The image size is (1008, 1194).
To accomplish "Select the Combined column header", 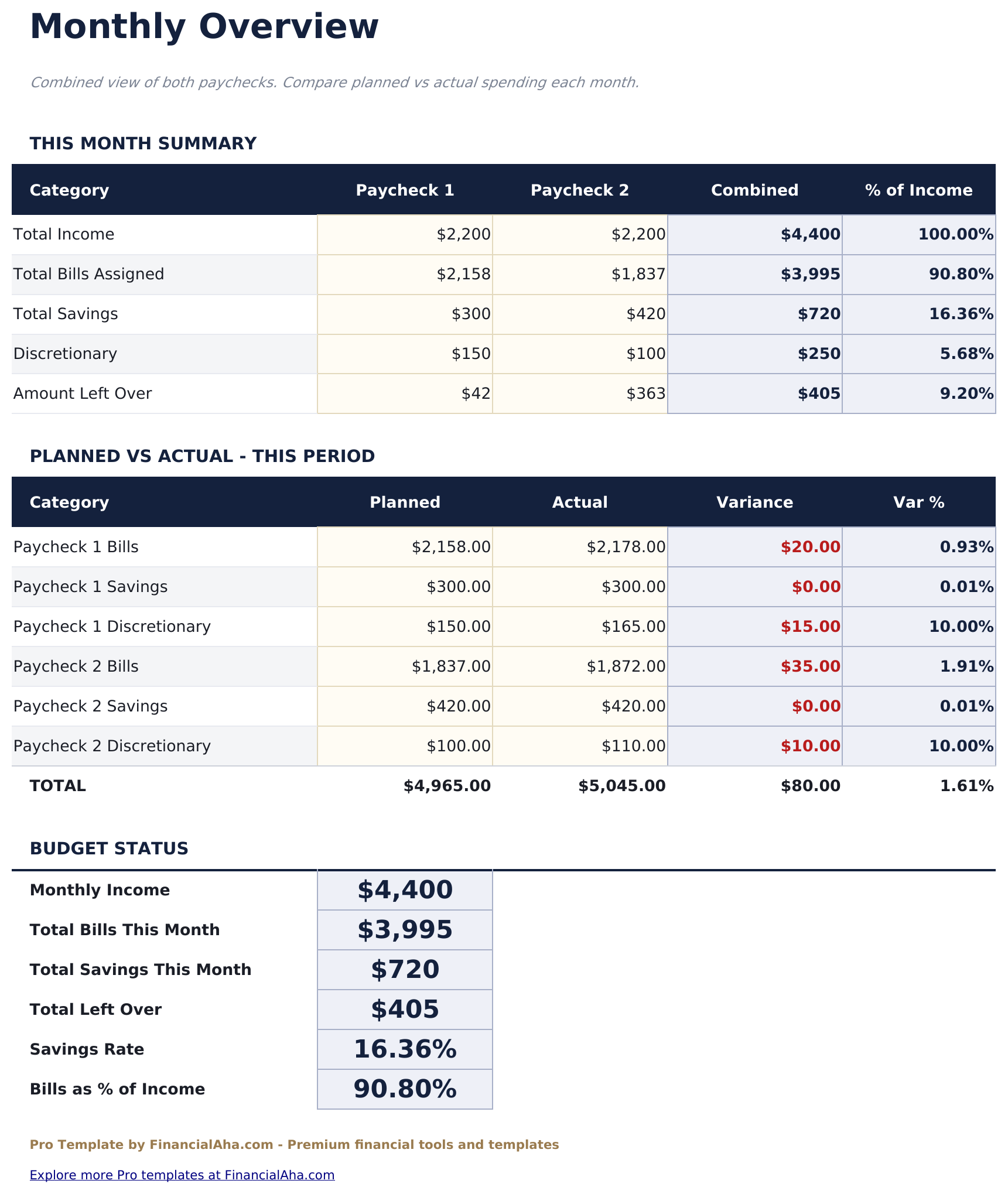I will pos(754,189).
